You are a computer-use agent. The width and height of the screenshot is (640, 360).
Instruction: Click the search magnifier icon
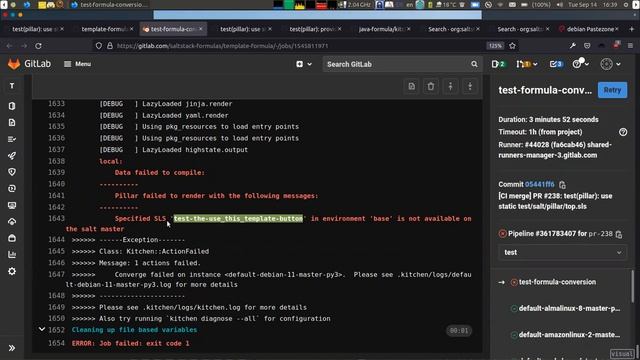coord(474,64)
